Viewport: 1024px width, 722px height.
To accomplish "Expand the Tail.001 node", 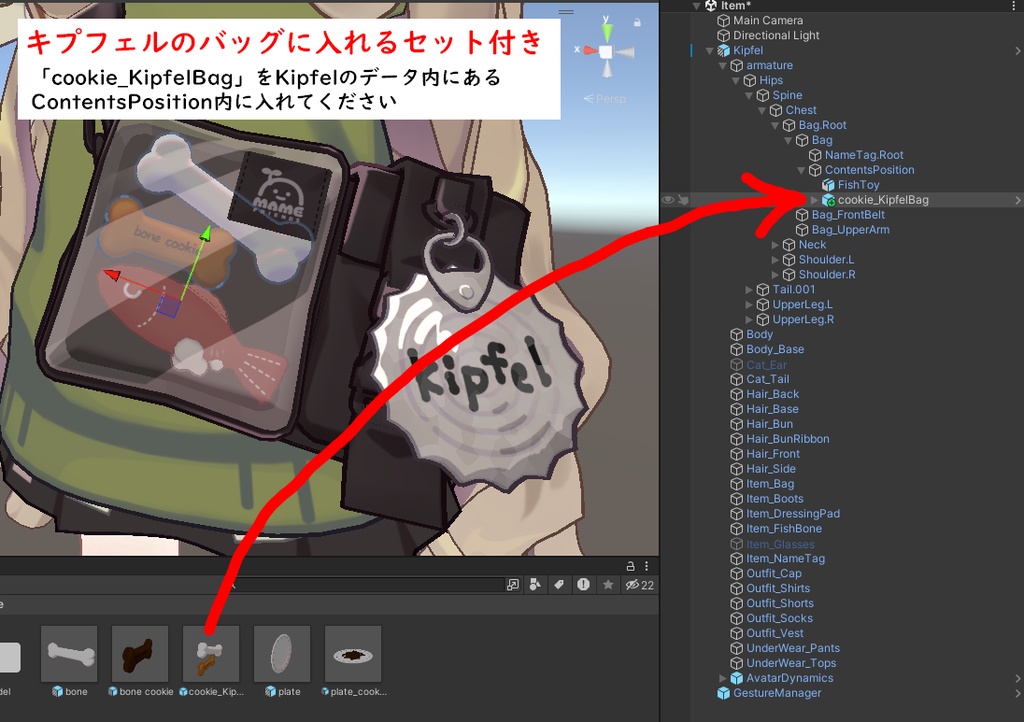I will [748, 289].
